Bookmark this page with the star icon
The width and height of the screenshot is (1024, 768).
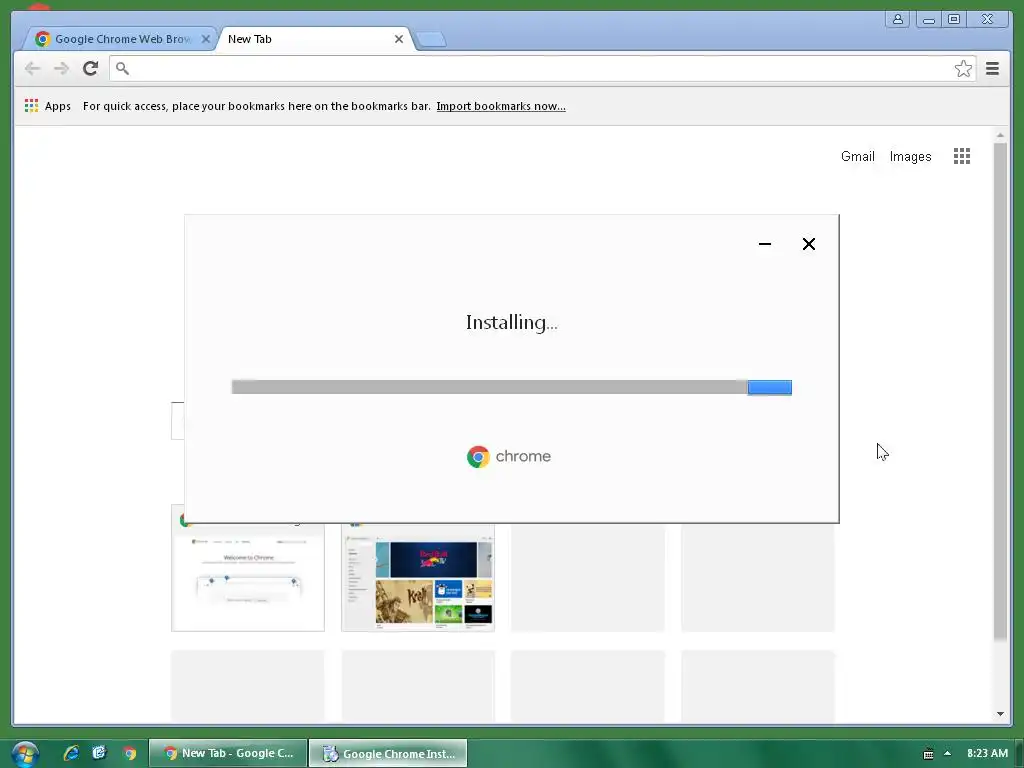[963, 69]
